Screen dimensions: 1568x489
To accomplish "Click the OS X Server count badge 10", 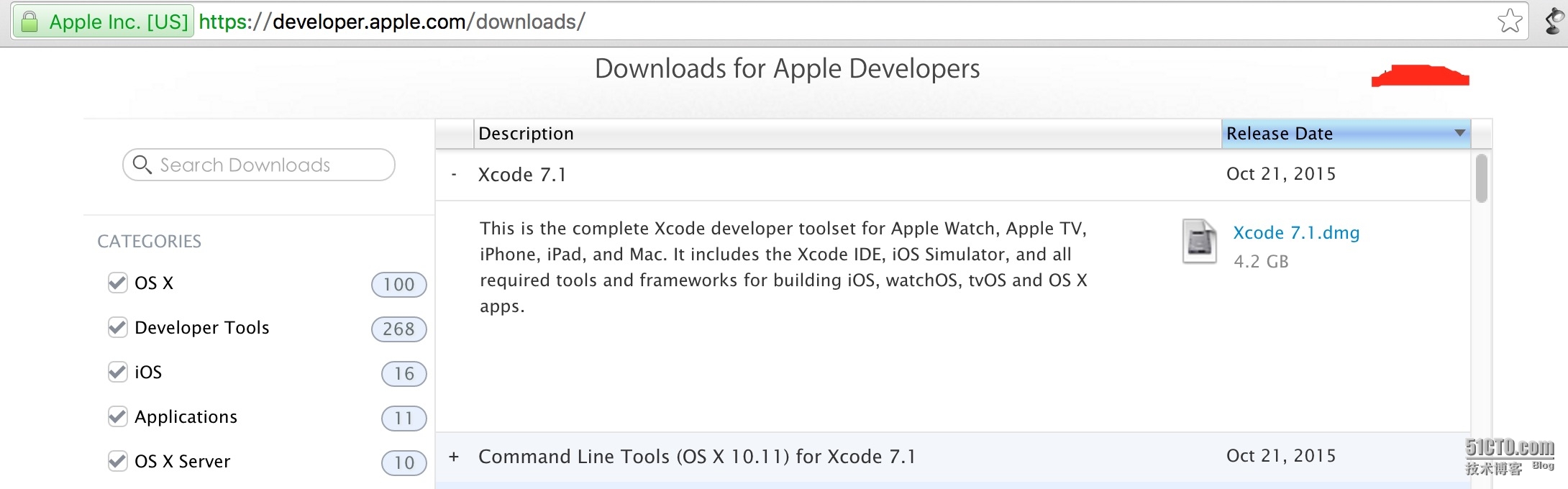I will [404, 463].
